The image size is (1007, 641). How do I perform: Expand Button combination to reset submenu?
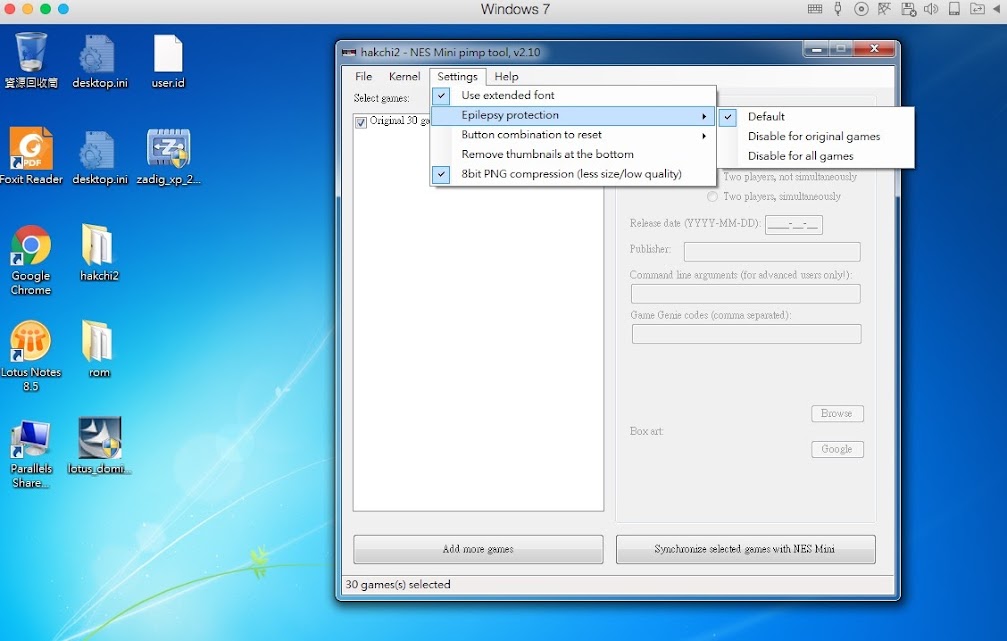pyautogui.click(x=573, y=135)
